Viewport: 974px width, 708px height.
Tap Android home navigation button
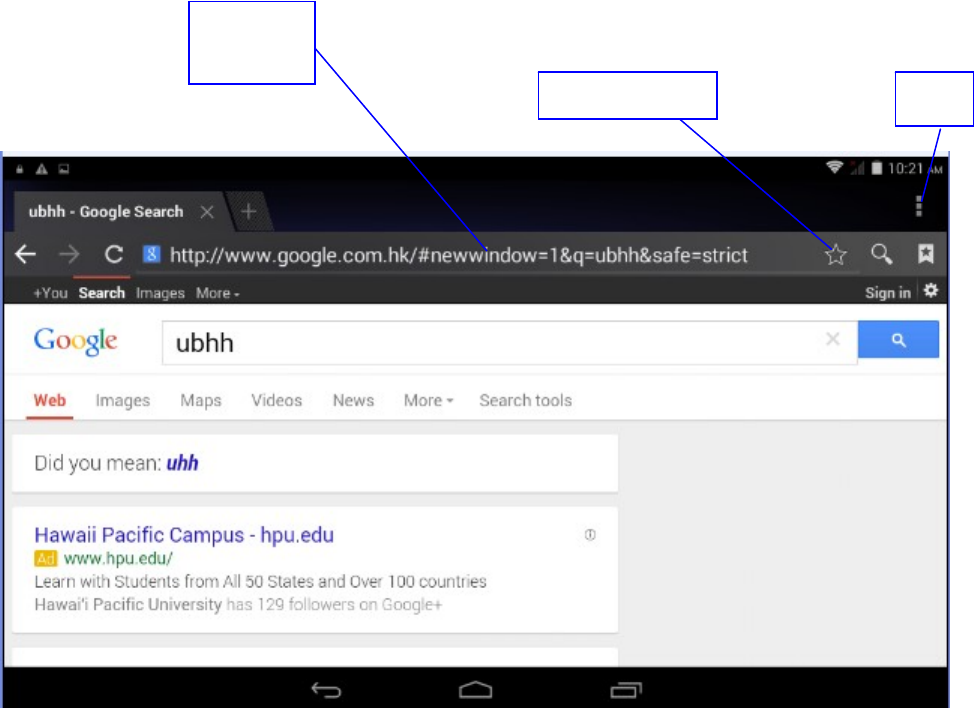476,690
